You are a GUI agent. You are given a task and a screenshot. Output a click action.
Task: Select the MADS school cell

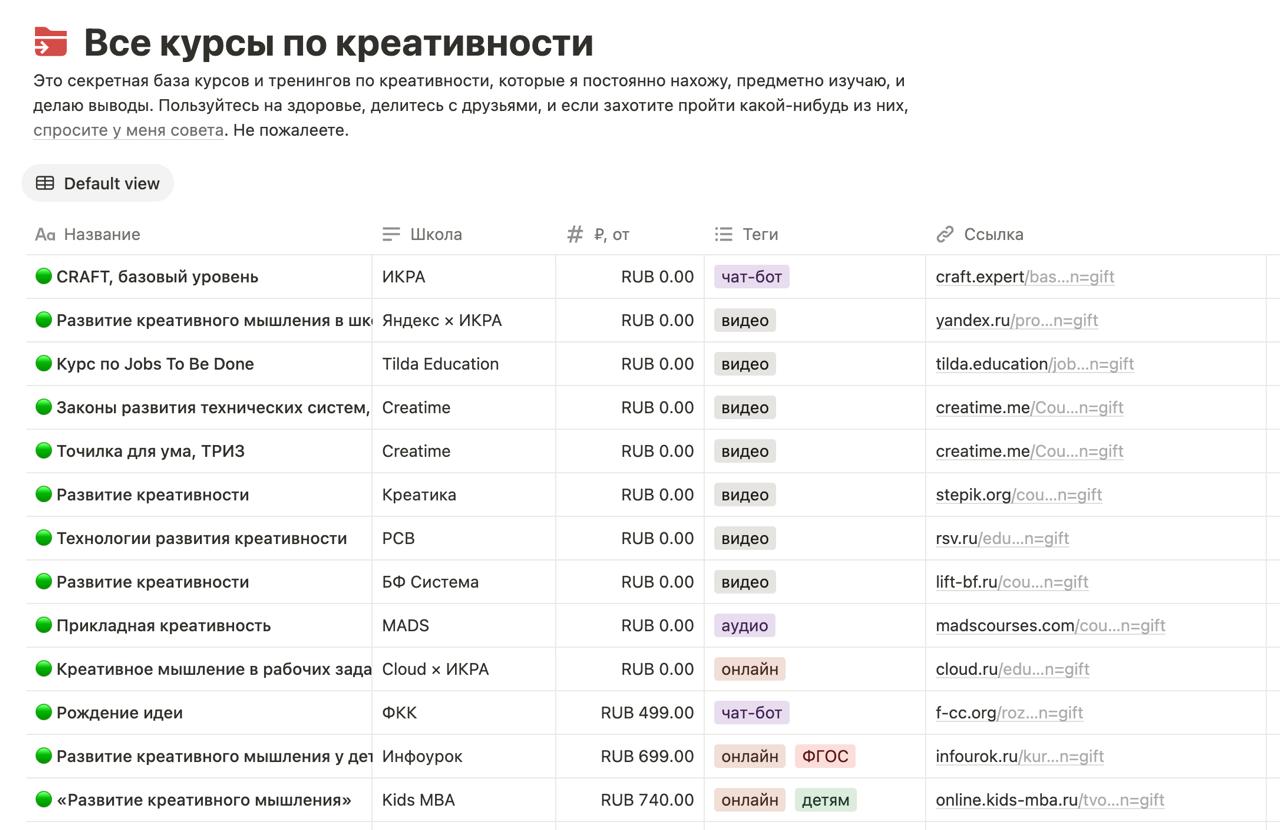pyautogui.click(x=464, y=626)
